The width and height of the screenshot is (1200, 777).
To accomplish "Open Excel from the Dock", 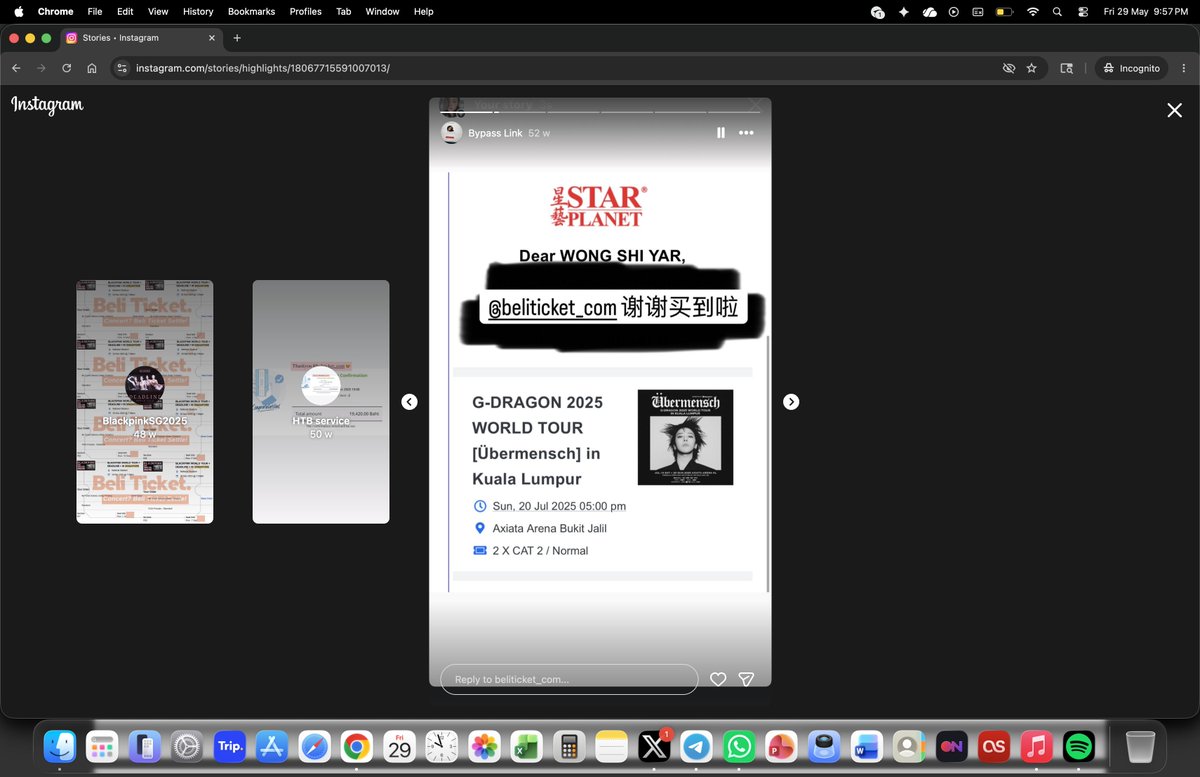I will 527,746.
